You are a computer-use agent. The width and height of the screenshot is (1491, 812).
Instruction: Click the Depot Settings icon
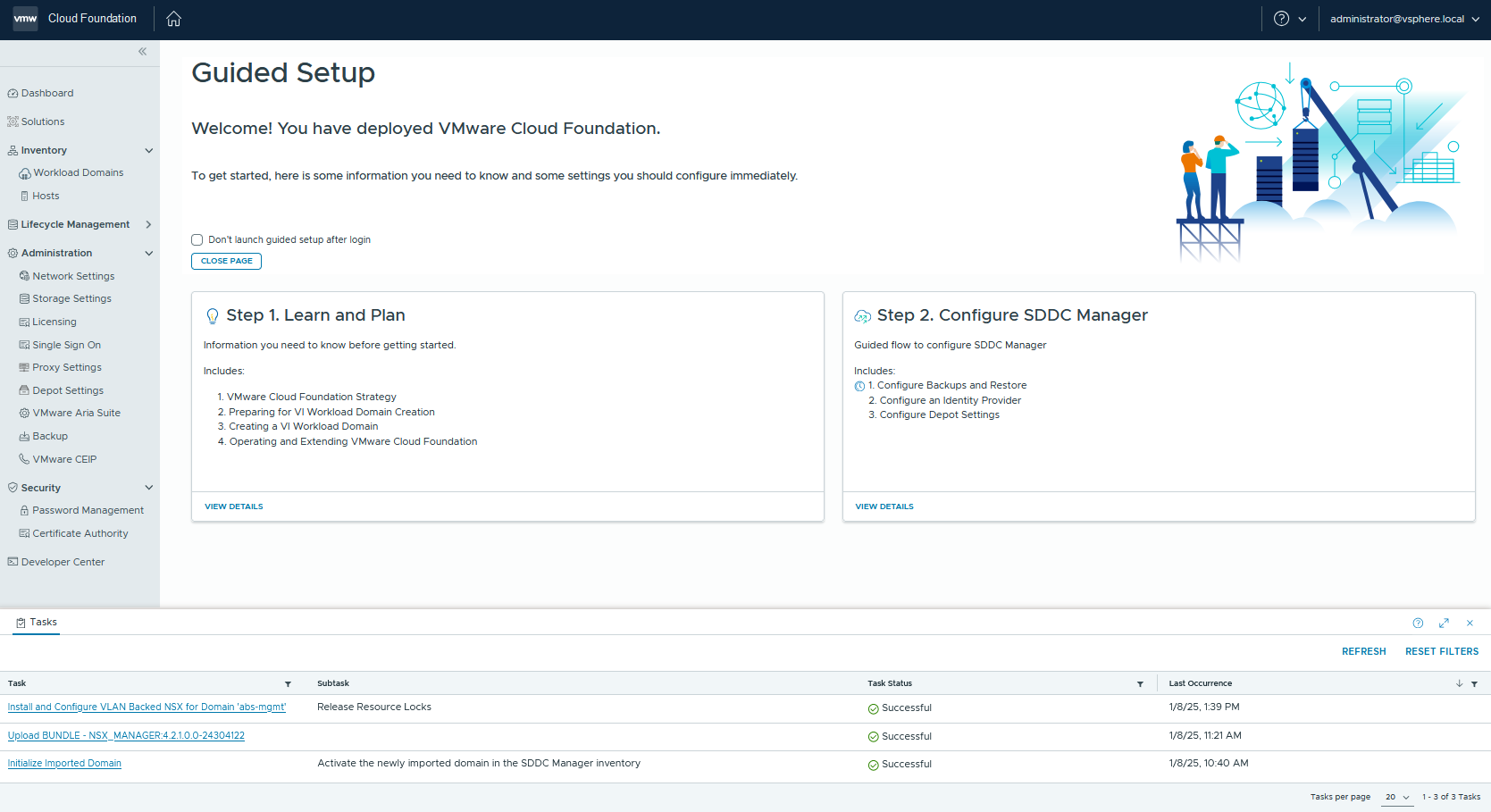(x=25, y=391)
